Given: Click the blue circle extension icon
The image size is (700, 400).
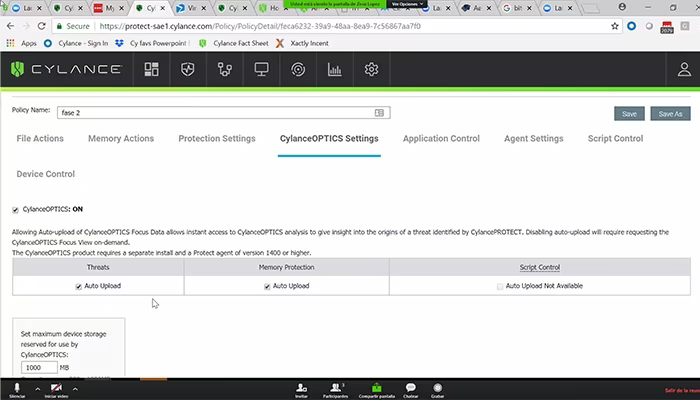Looking at the screenshot, I should click(631, 26).
